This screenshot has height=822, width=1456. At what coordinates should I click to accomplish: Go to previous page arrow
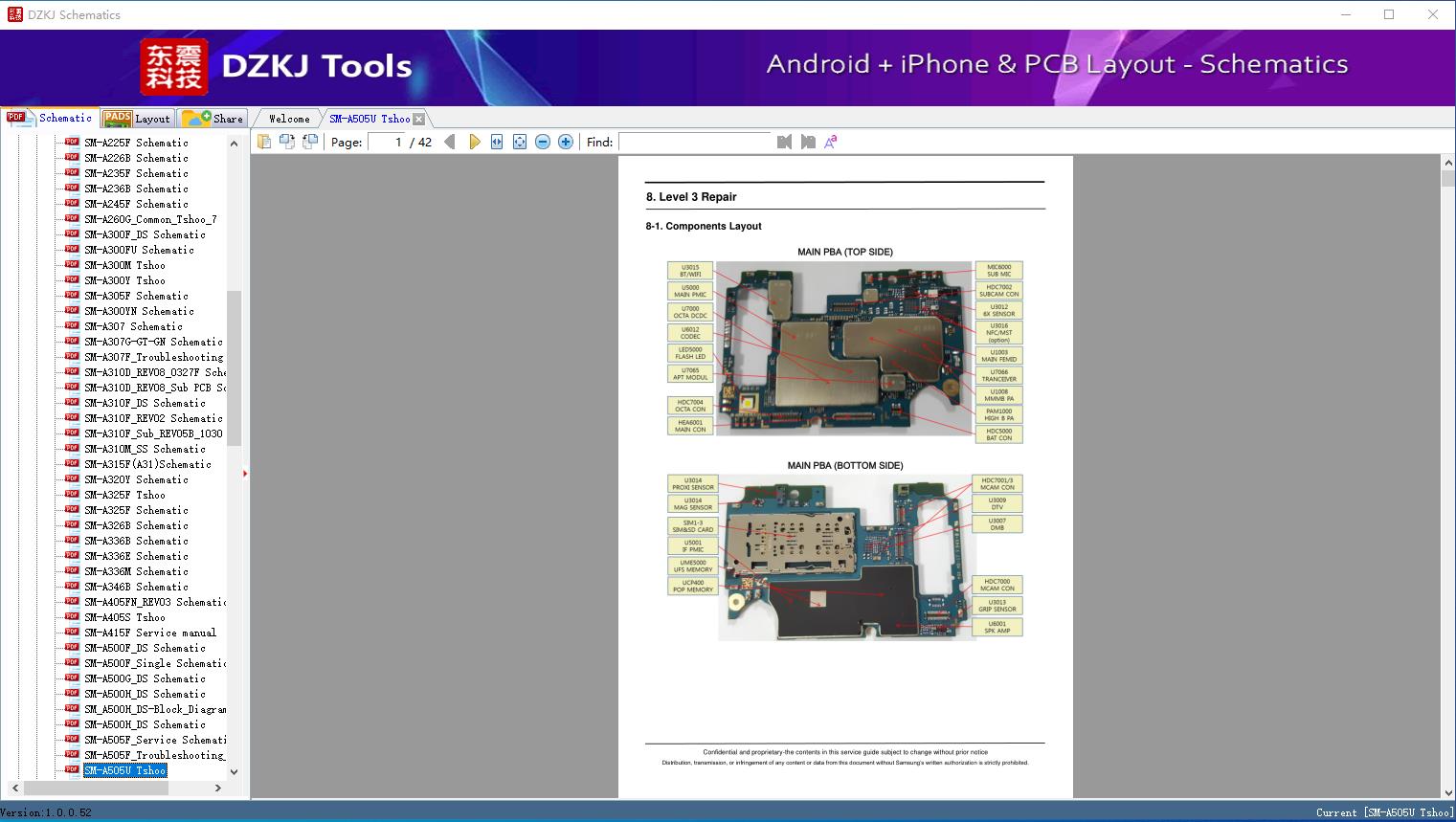pyautogui.click(x=450, y=142)
